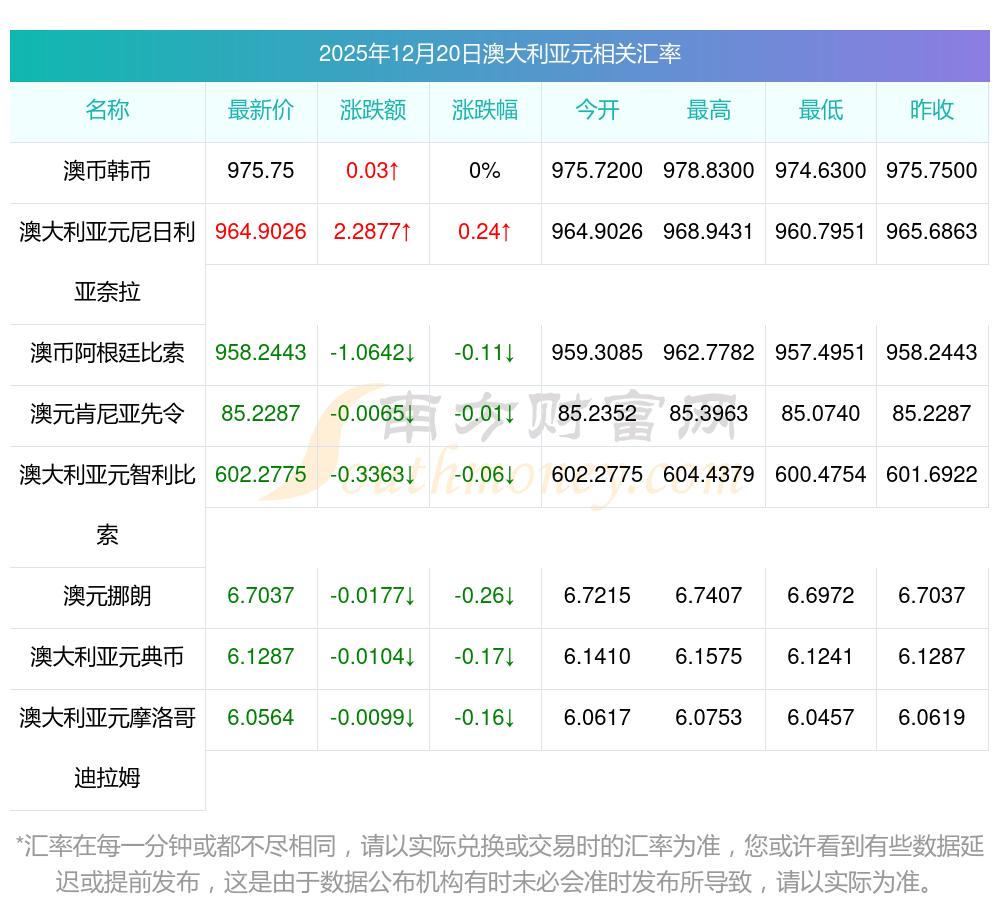Select the 澳大利亚元典币 row name

tap(107, 657)
